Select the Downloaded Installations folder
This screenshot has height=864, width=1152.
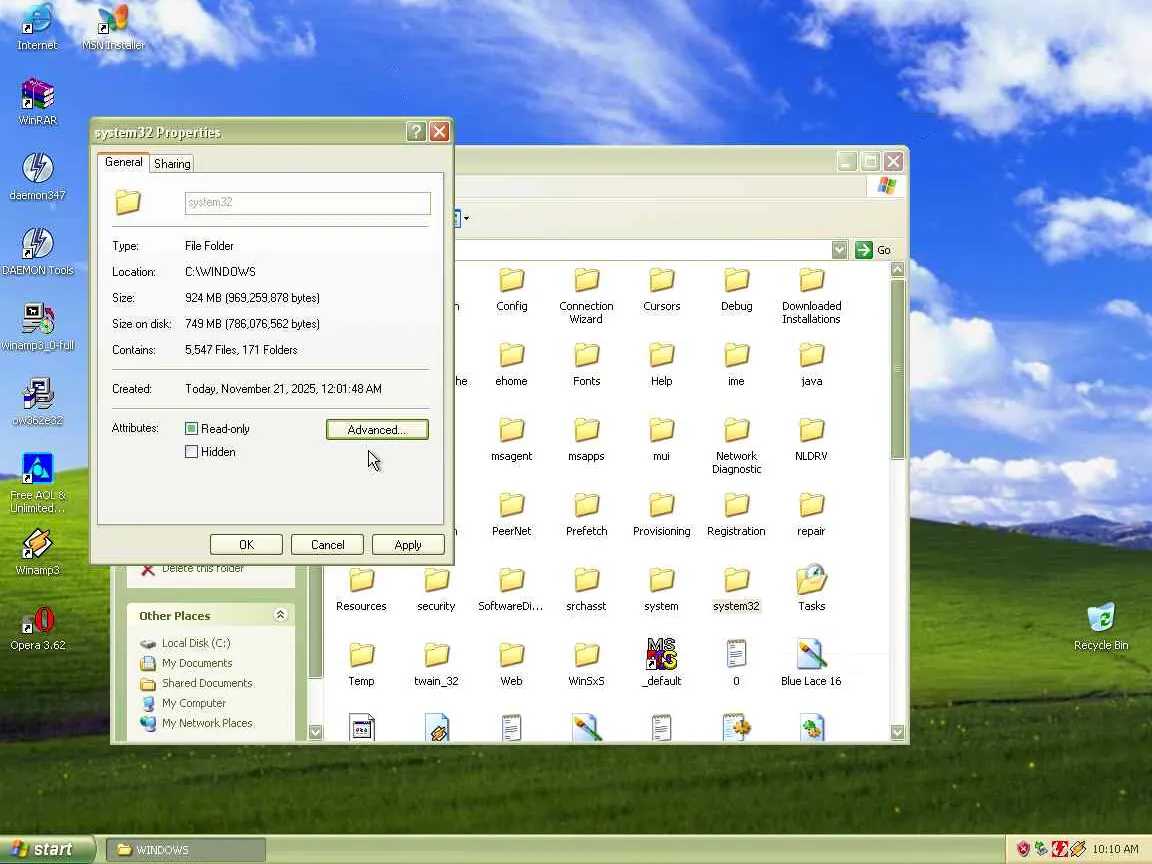click(811, 296)
